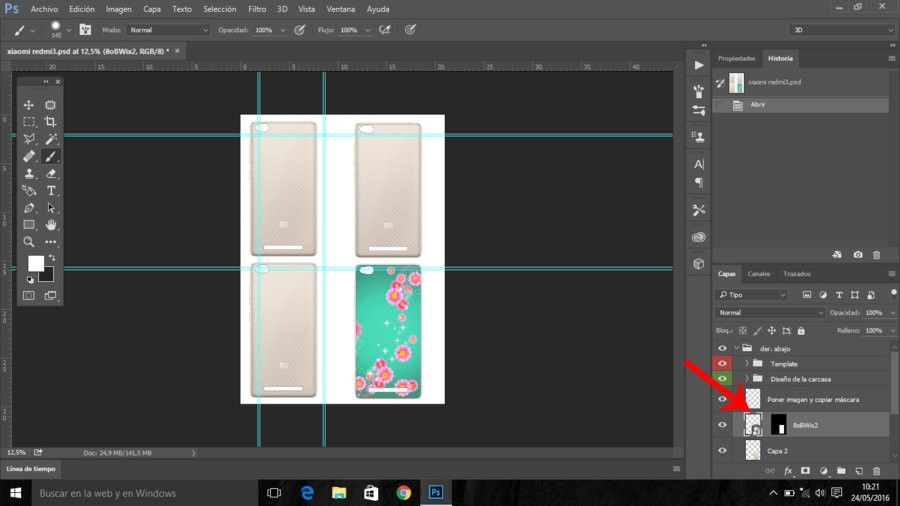
Task: Switch to the Trazados tab
Action: point(797,274)
